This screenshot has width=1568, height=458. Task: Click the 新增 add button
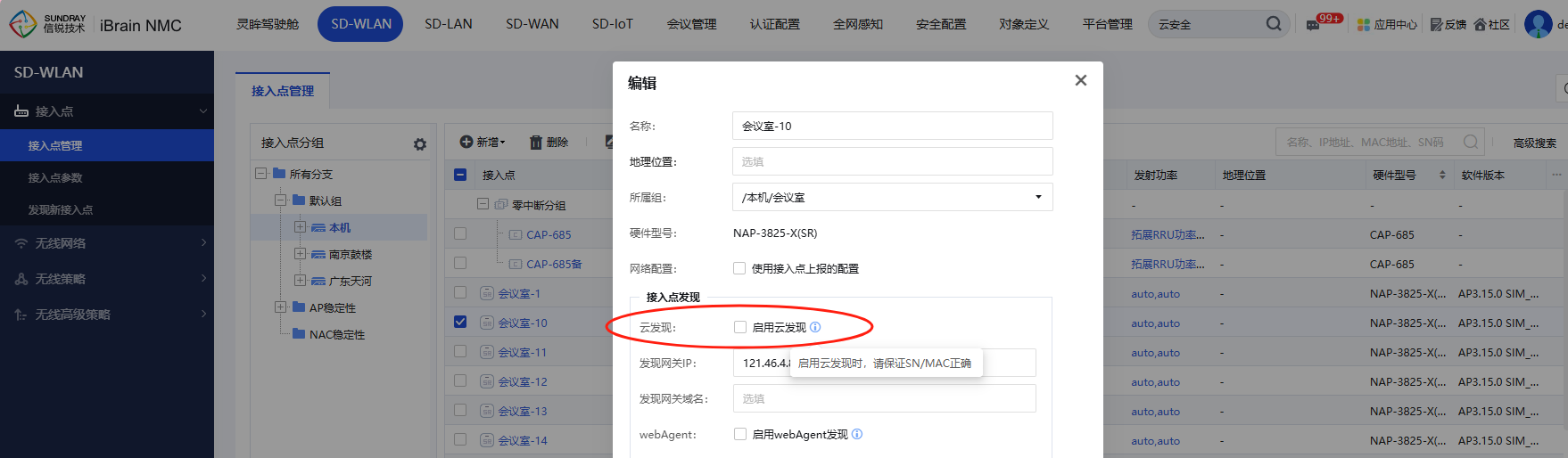tap(483, 142)
